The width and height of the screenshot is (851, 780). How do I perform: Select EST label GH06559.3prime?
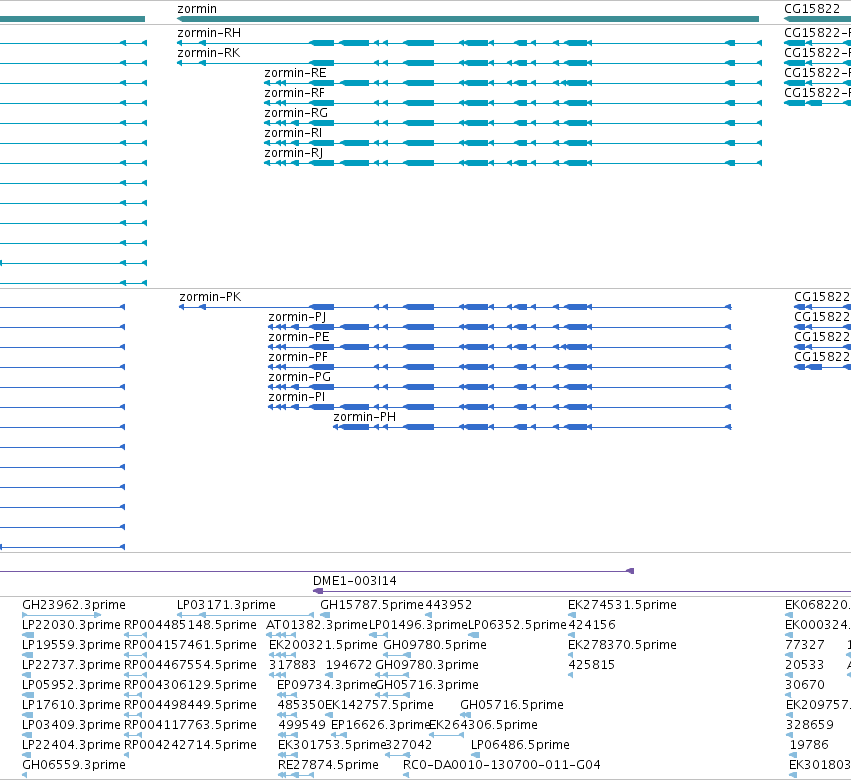[x=74, y=765]
